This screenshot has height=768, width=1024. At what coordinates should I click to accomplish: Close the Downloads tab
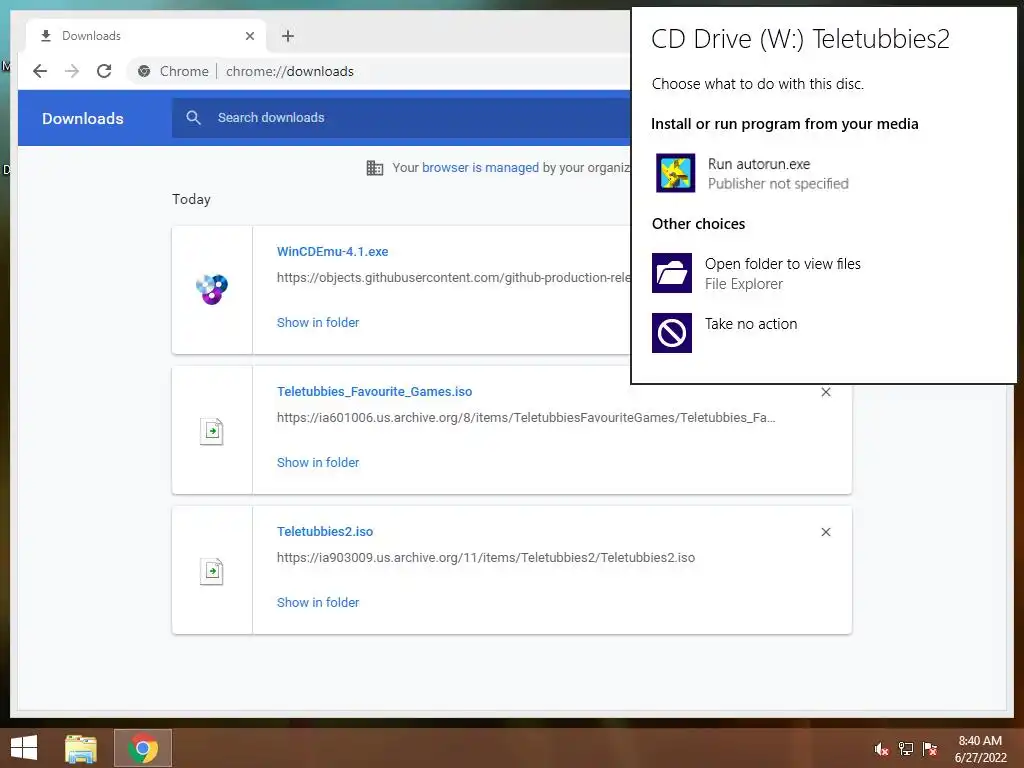(x=249, y=36)
